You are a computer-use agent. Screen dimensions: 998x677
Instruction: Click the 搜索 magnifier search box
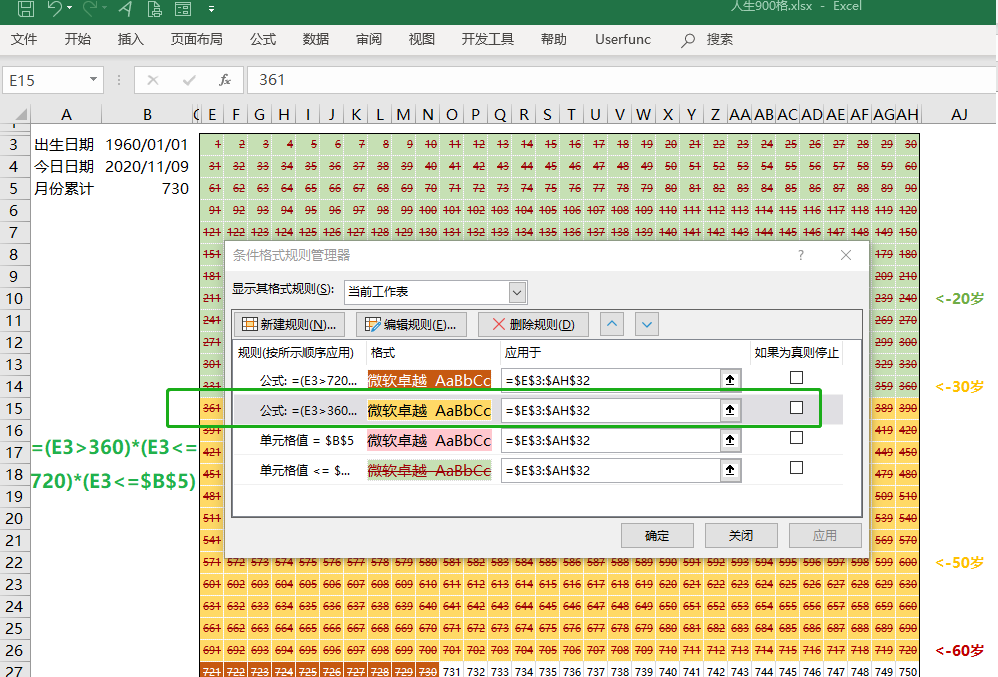click(707, 40)
